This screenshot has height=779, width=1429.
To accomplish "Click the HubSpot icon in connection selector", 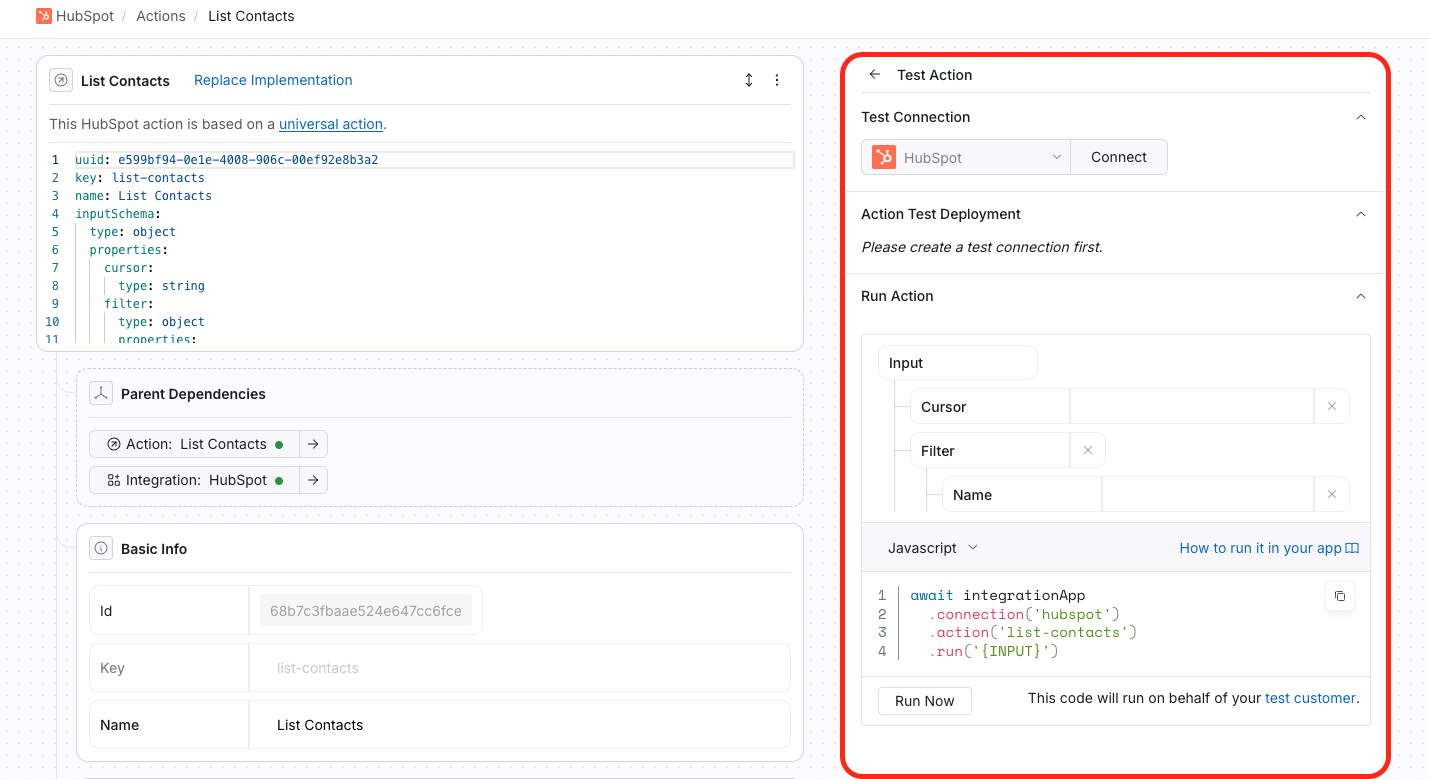I will pyautogui.click(x=883, y=157).
